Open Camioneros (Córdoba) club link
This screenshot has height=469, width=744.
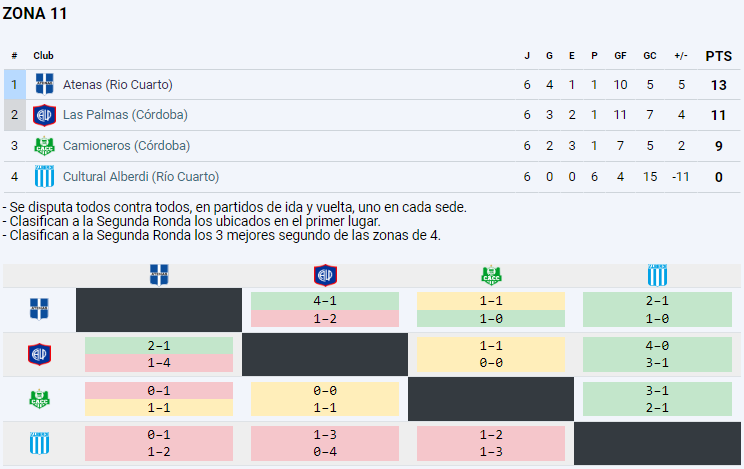pos(126,146)
